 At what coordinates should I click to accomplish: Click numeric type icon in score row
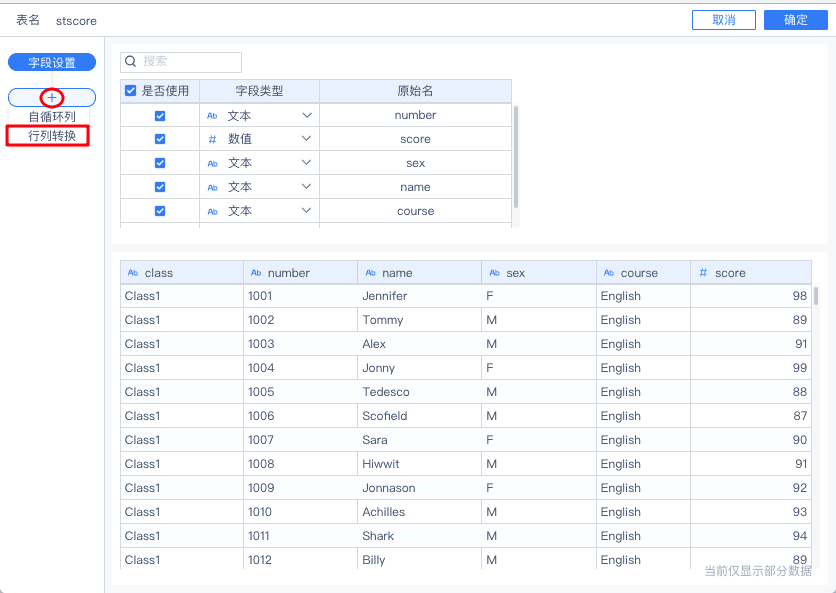click(x=212, y=139)
